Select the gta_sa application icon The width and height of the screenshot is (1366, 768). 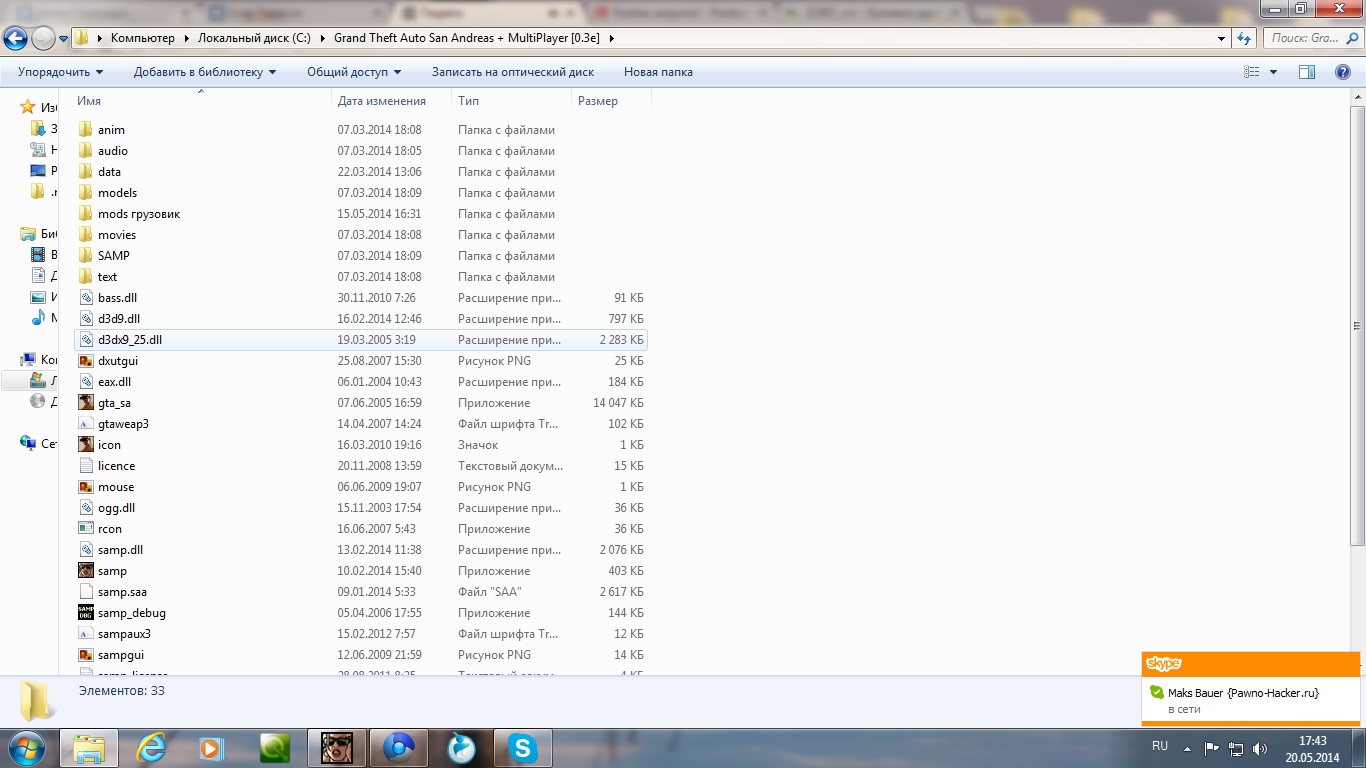[86, 403]
